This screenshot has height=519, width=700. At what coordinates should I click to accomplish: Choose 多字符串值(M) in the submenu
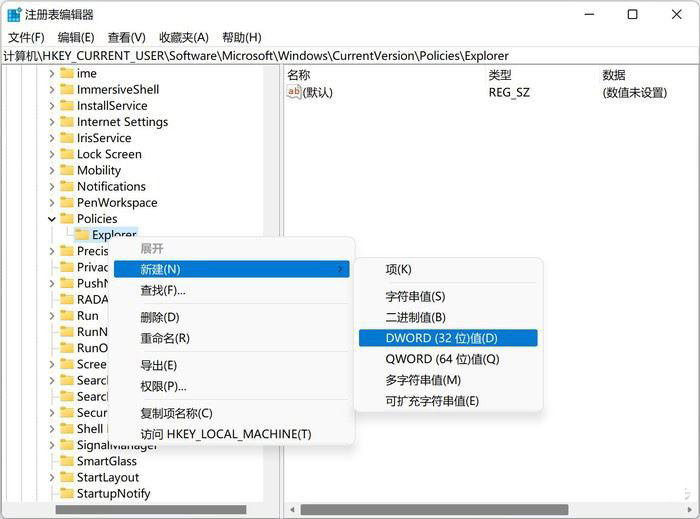pyautogui.click(x=448, y=380)
